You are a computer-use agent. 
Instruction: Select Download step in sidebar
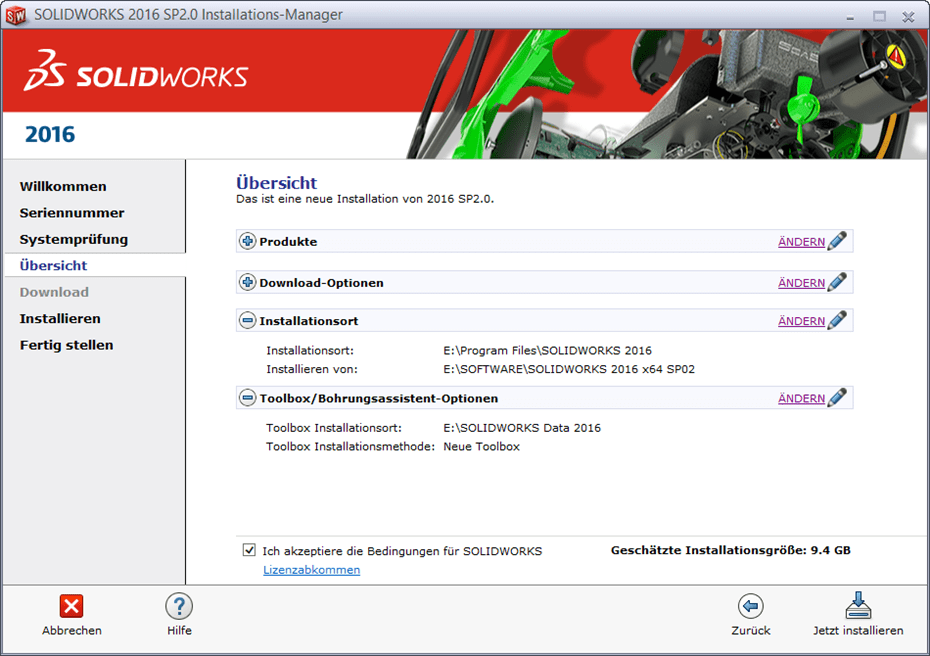[54, 292]
